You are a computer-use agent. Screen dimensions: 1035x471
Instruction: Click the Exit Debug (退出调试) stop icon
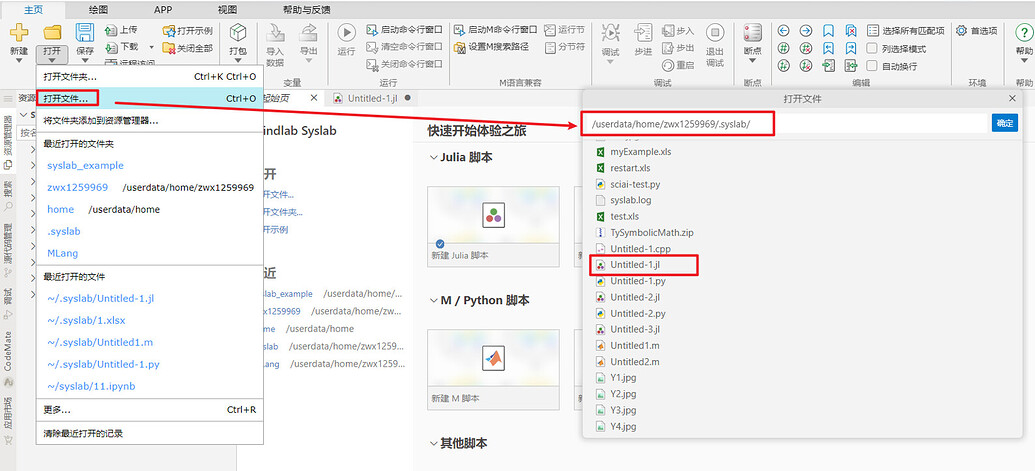(715, 32)
